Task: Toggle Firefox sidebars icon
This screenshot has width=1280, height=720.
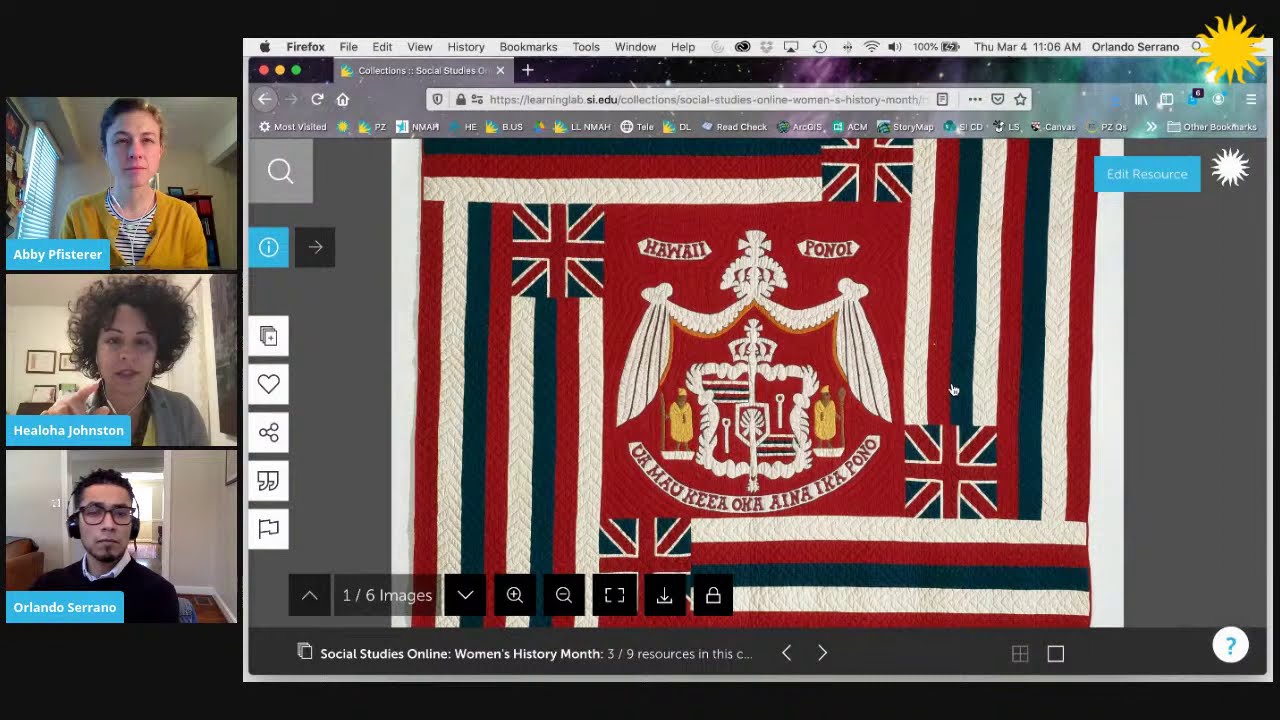Action: [1166, 100]
